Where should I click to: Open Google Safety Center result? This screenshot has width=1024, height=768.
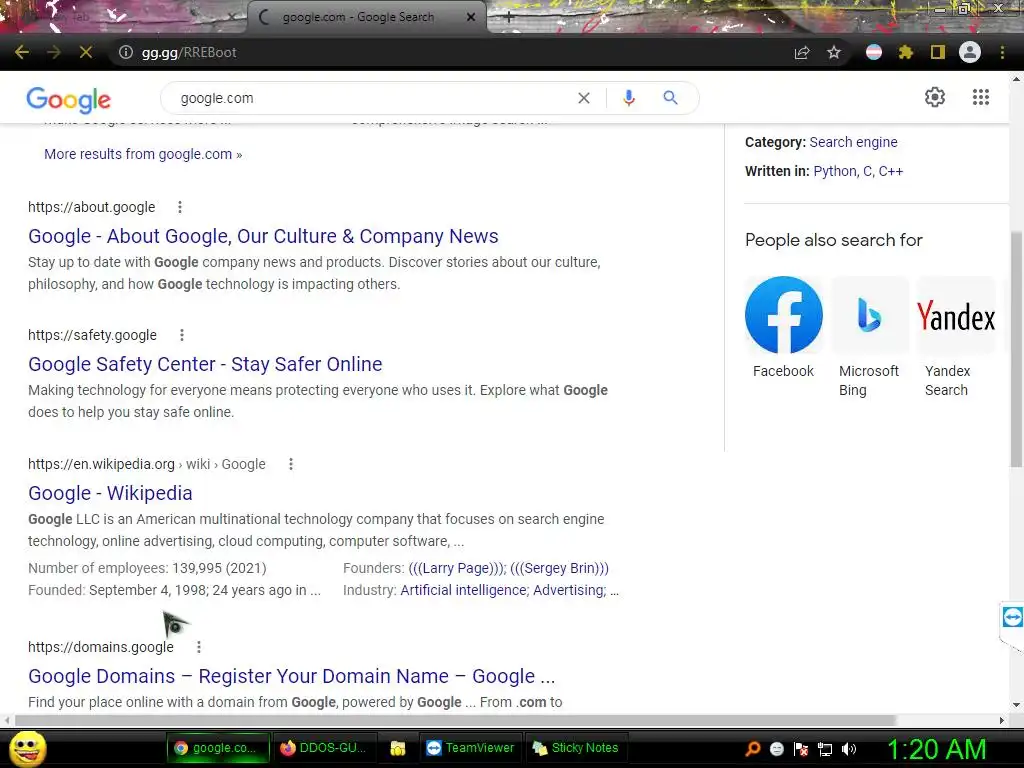click(x=205, y=364)
